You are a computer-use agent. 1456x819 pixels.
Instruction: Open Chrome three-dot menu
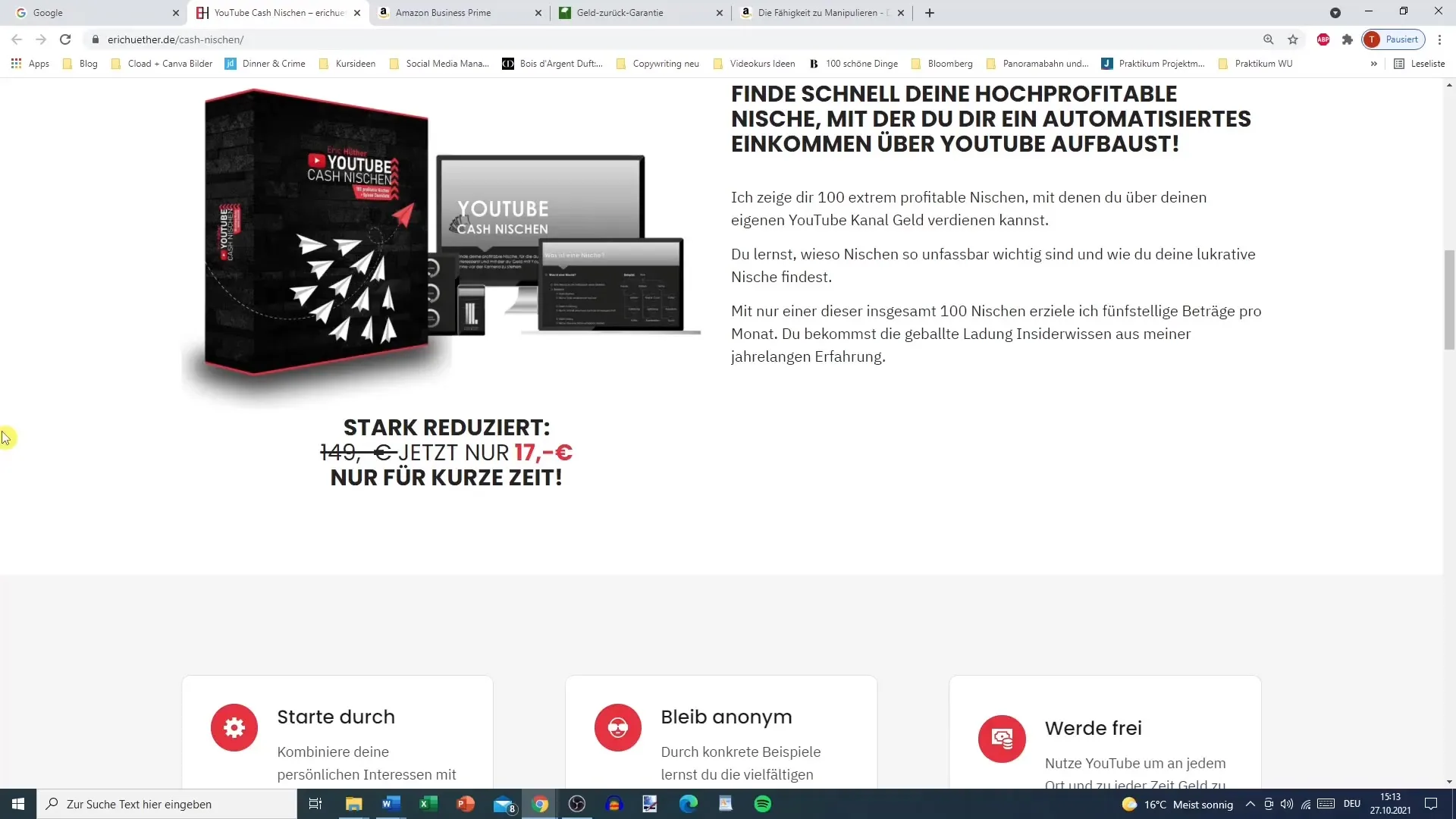click(1439, 39)
